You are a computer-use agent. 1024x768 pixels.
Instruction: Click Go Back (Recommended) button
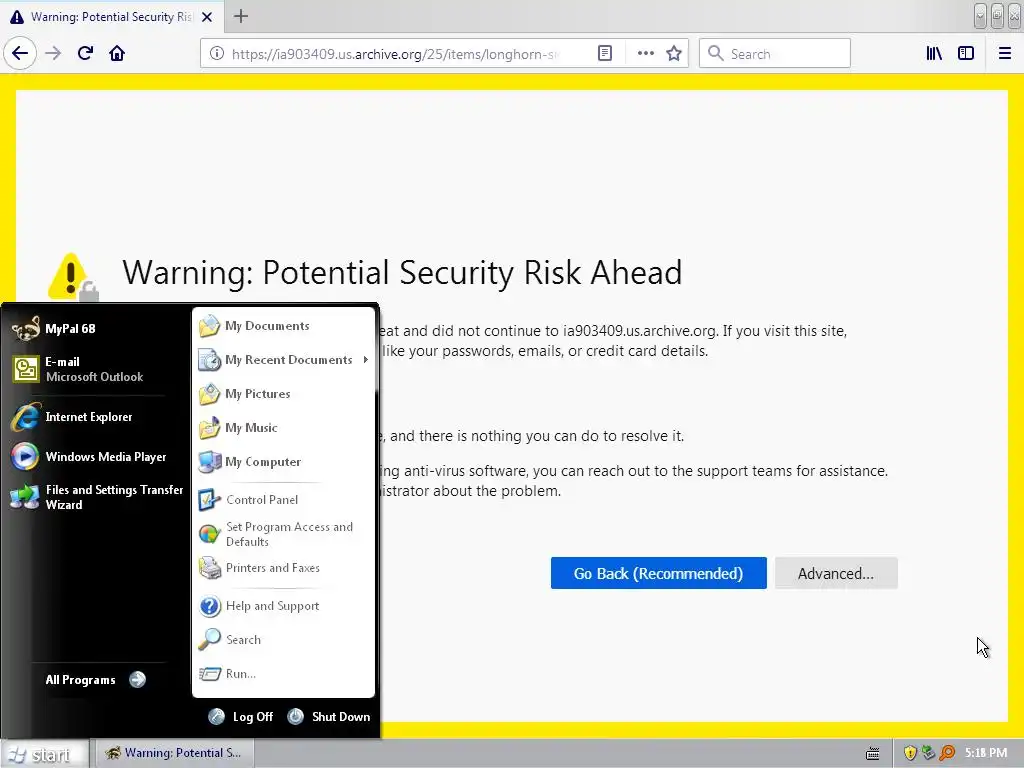[x=658, y=573]
